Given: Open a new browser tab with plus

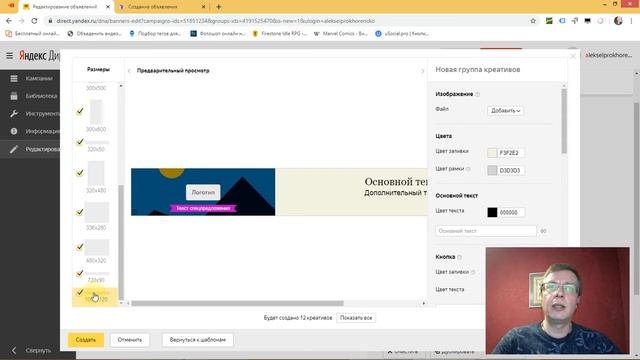Looking at the screenshot, I should [219, 7].
